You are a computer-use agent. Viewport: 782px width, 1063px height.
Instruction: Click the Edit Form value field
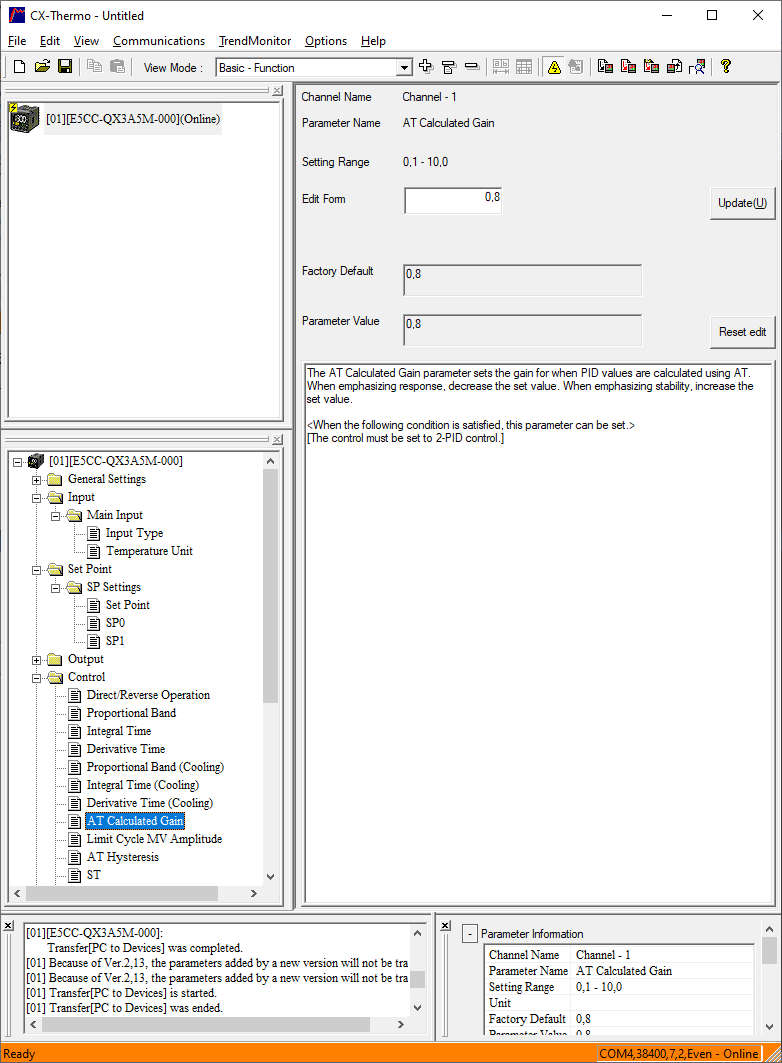tap(453, 200)
